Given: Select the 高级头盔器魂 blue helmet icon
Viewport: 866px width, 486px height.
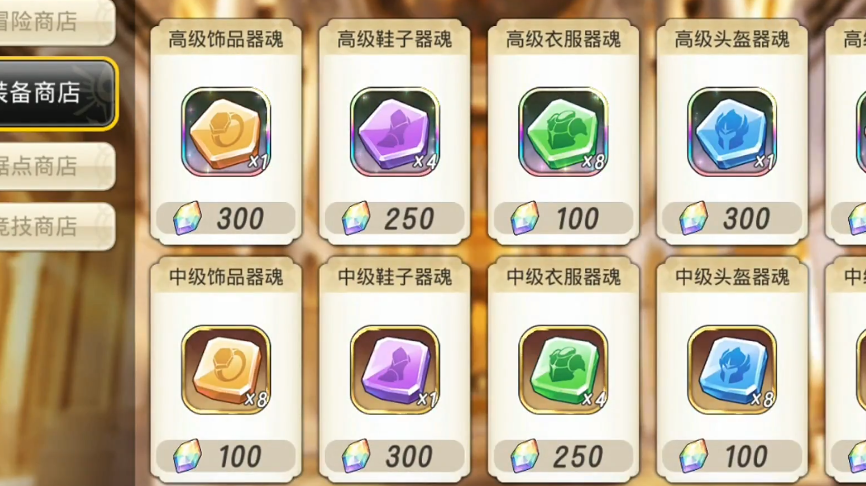Looking at the screenshot, I should click(x=732, y=131).
